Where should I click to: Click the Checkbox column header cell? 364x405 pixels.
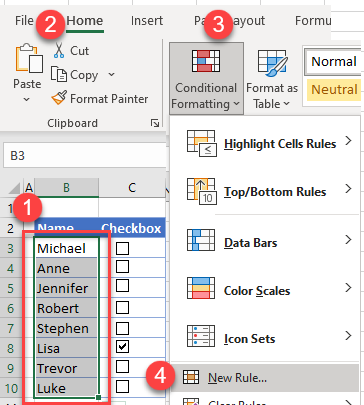[132, 228]
